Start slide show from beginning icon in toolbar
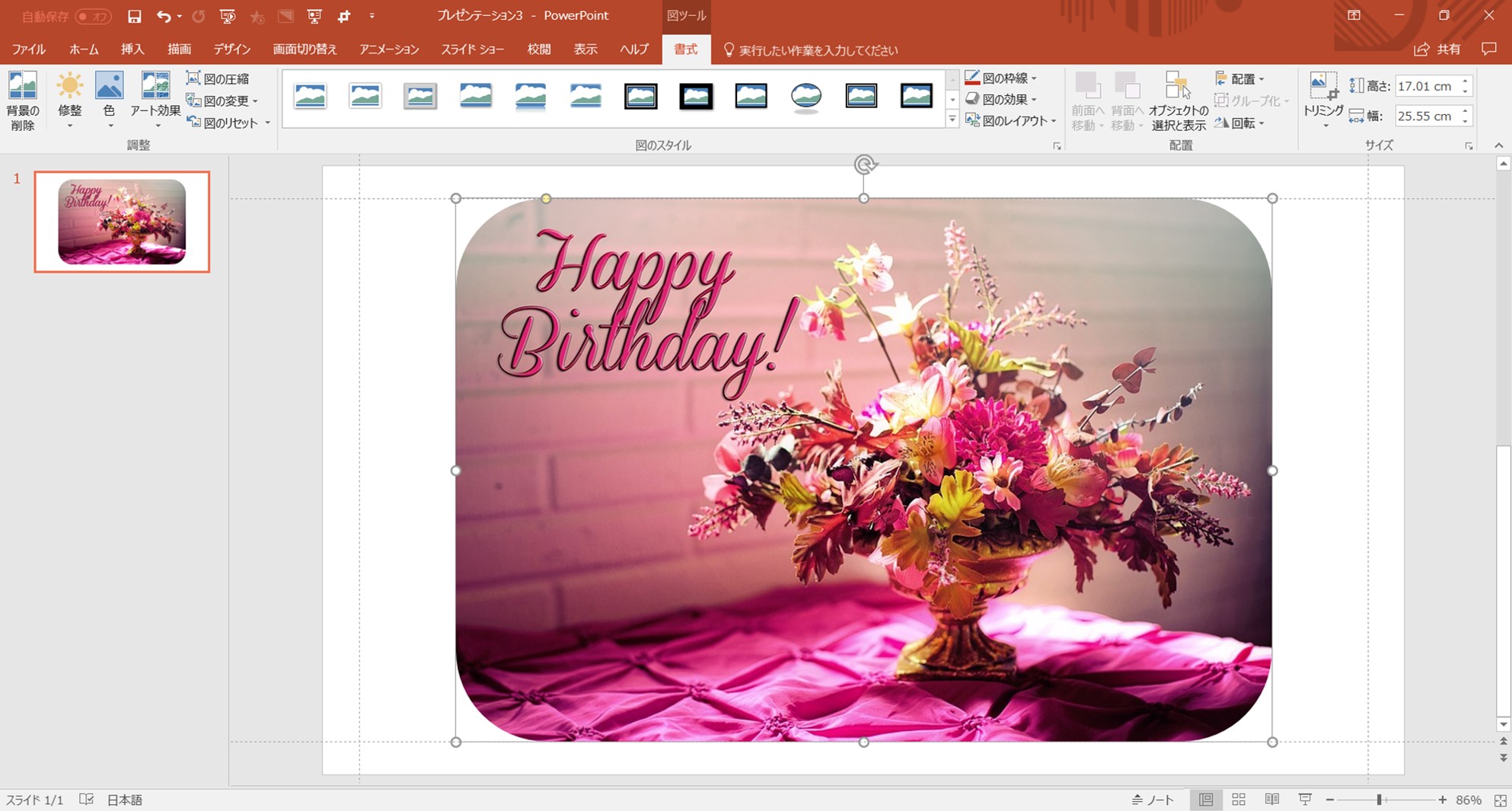The image size is (1512, 811). pos(228,16)
